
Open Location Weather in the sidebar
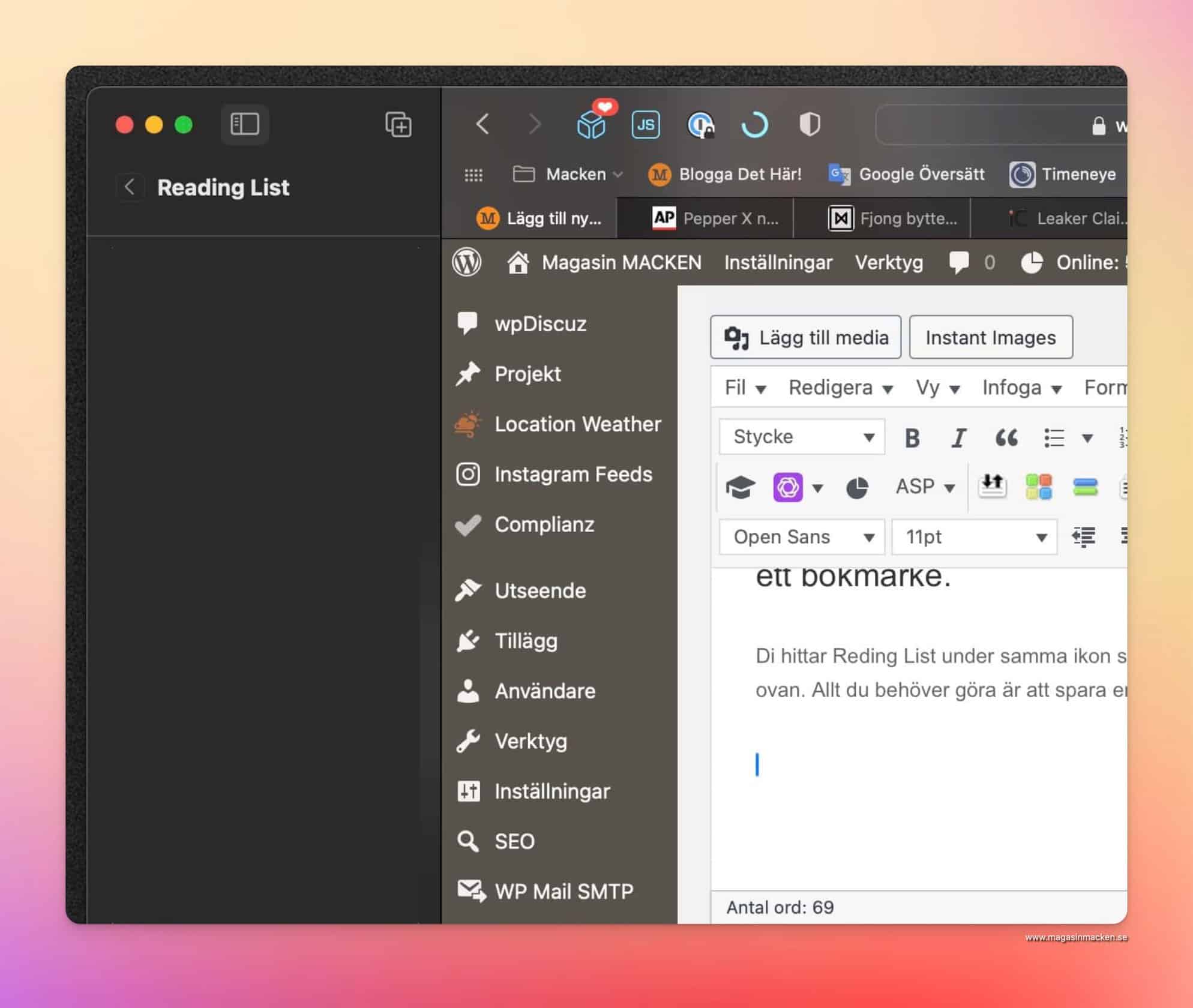[559, 424]
